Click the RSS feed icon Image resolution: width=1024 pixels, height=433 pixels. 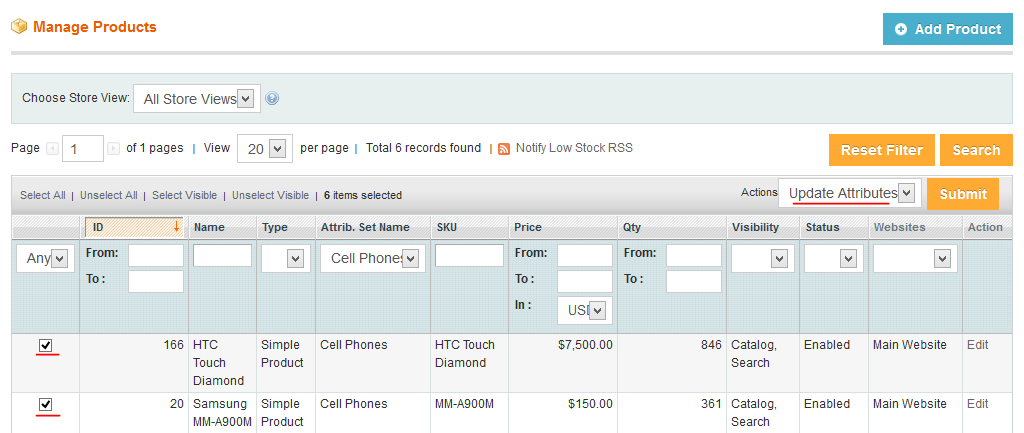tap(504, 149)
